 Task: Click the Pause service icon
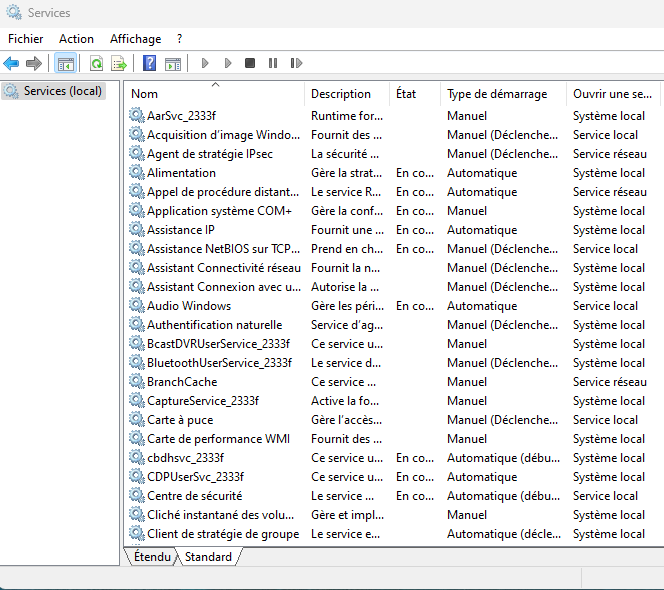[273, 64]
